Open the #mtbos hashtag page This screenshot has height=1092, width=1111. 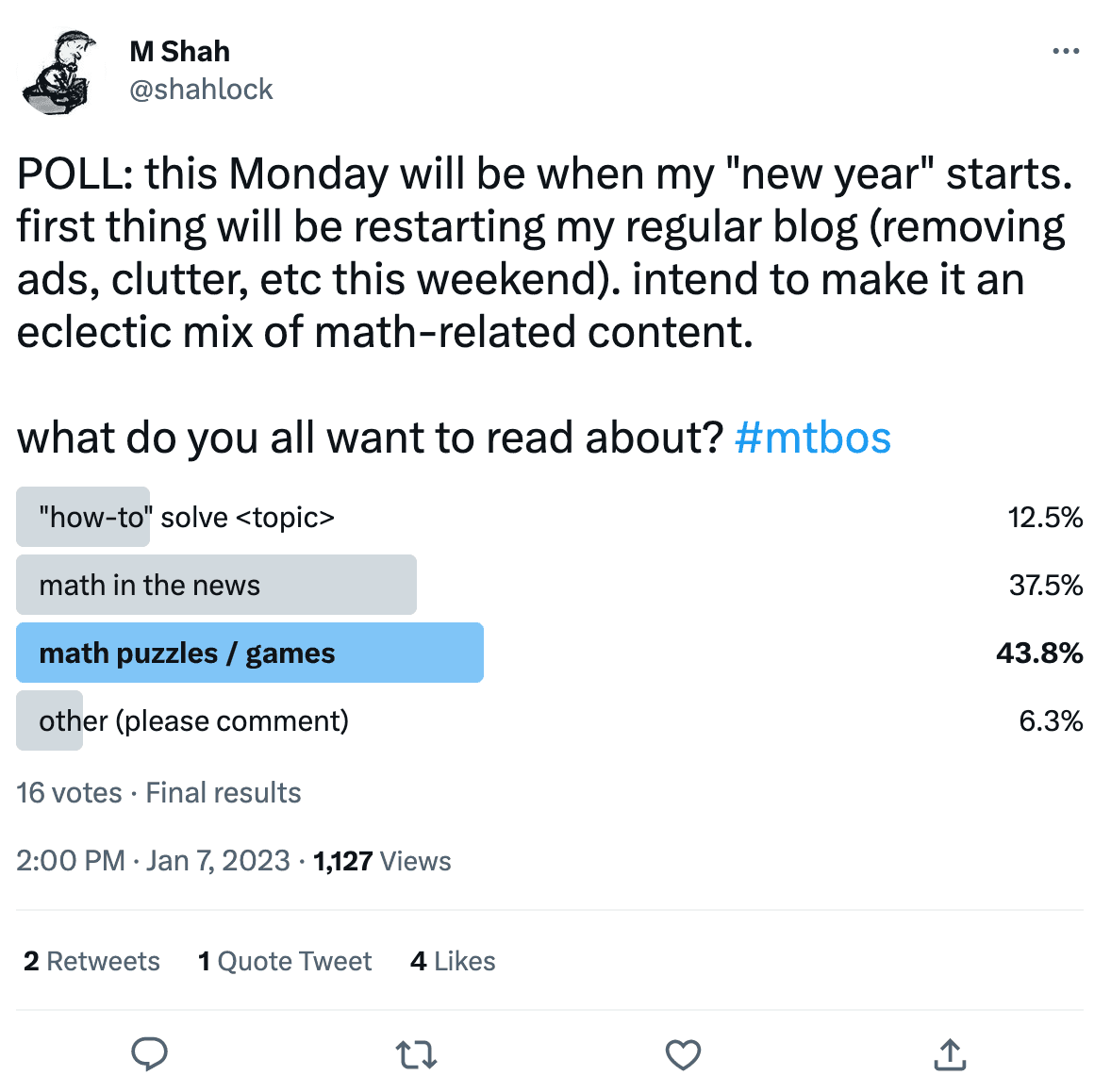click(x=813, y=437)
